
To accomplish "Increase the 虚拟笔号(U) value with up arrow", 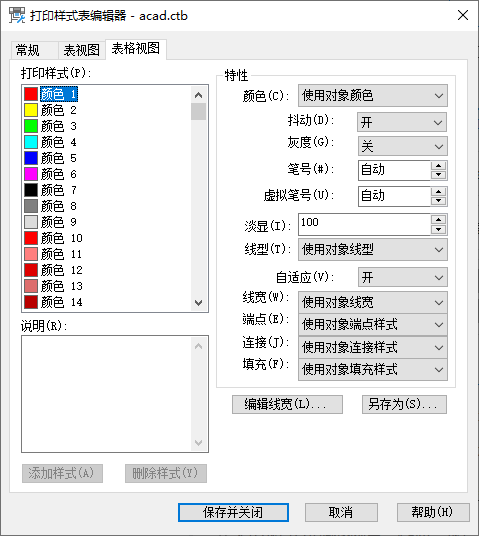I will tap(439, 192).
